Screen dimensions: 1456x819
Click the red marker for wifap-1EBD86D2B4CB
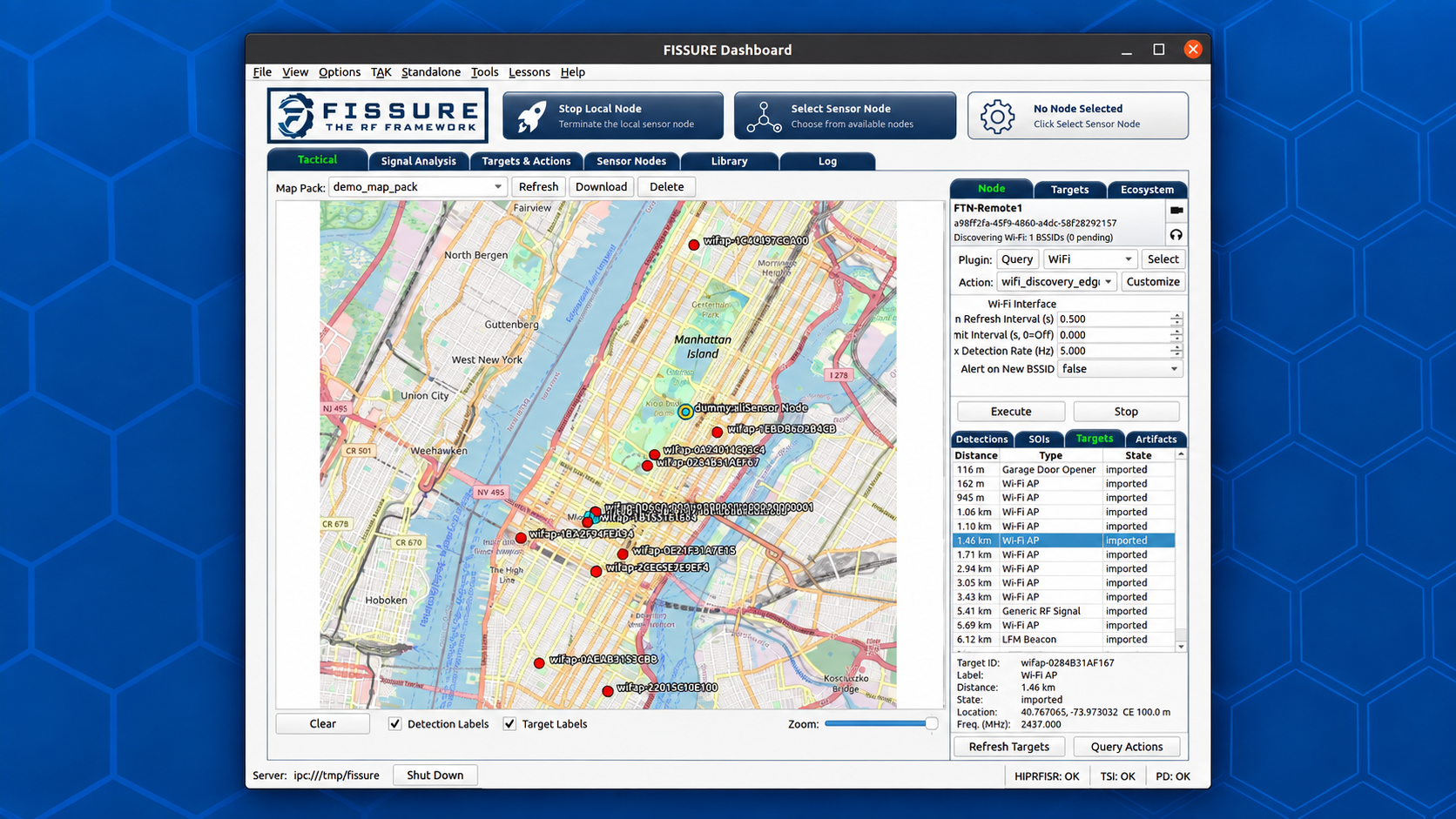(718, 432)
